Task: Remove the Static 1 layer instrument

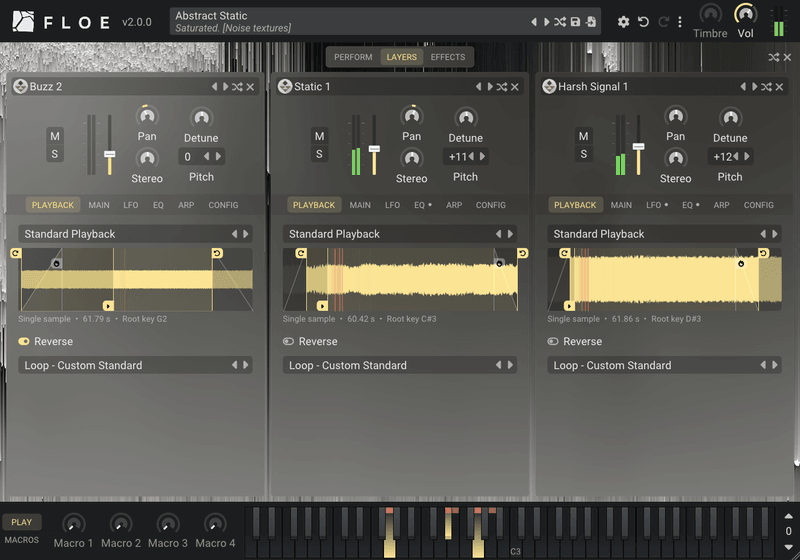Action: click(515, 87)
